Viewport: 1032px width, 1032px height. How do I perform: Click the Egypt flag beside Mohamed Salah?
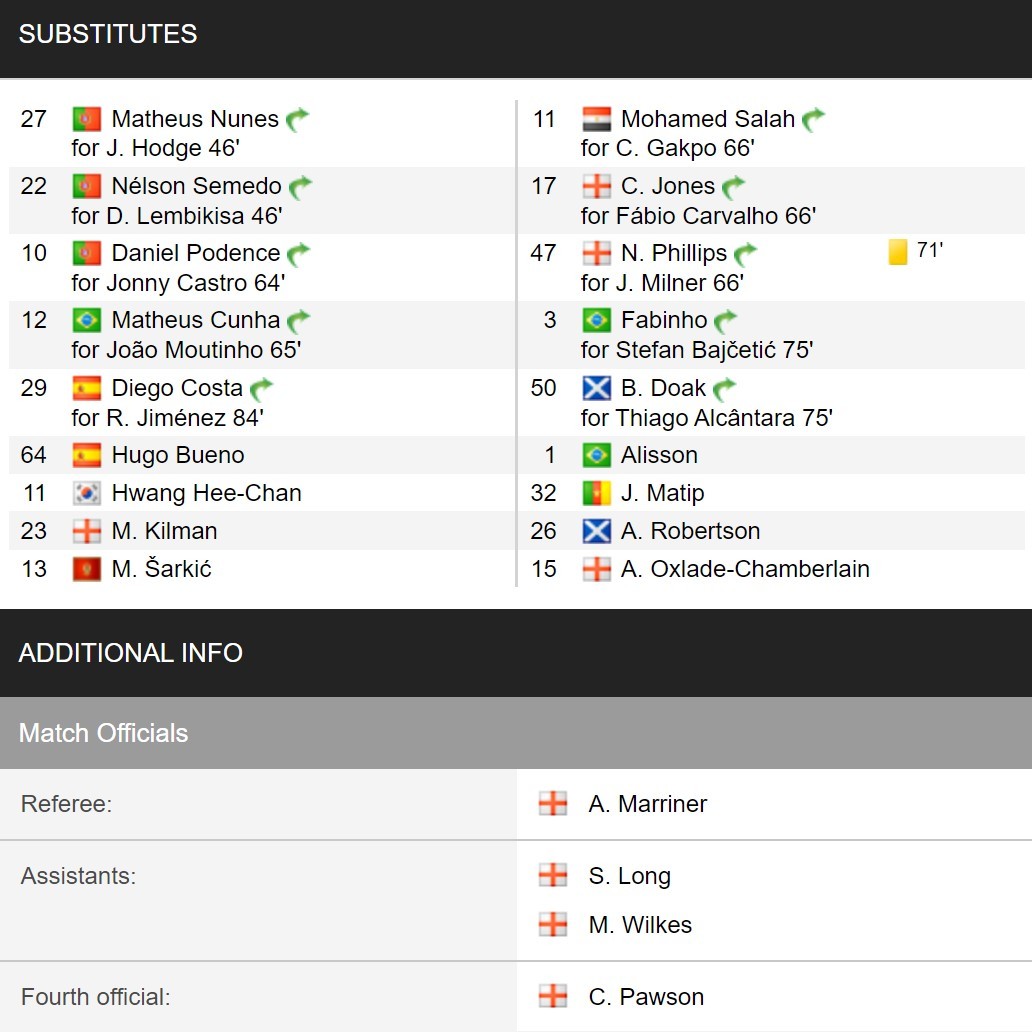596,119
